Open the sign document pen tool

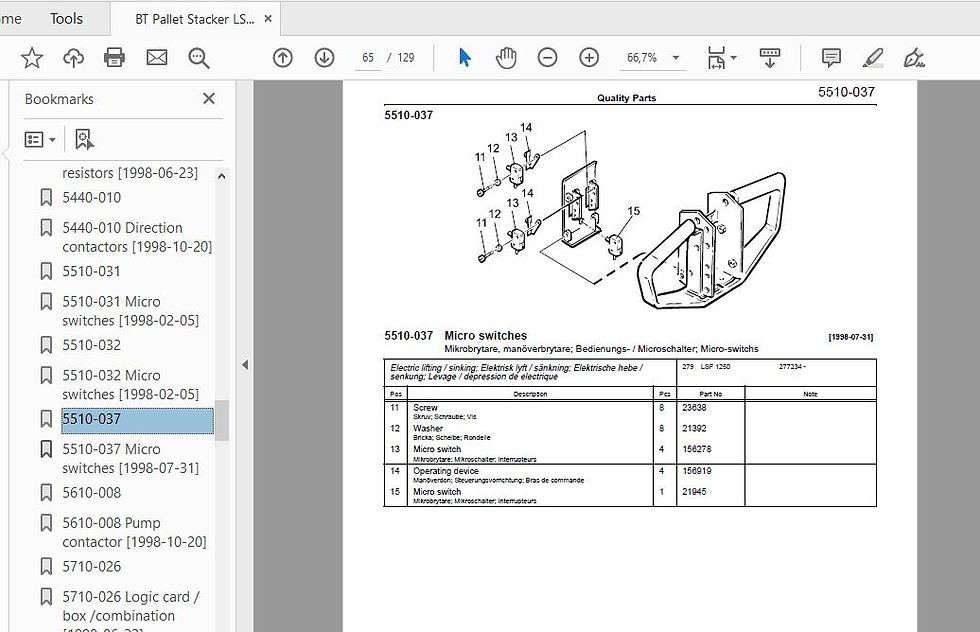click(x=914, y=58)
